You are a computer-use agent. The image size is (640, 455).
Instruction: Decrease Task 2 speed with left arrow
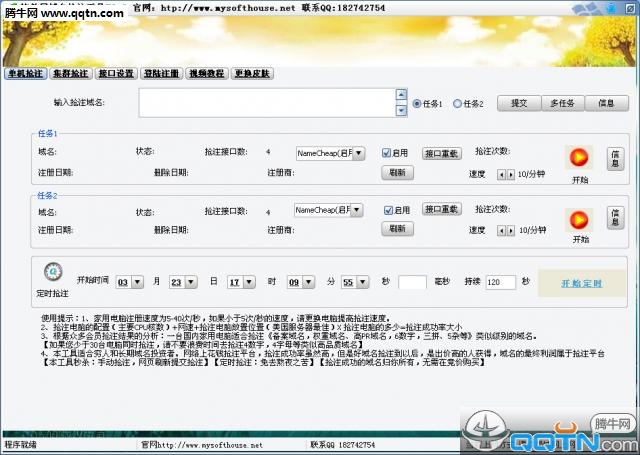501,231
